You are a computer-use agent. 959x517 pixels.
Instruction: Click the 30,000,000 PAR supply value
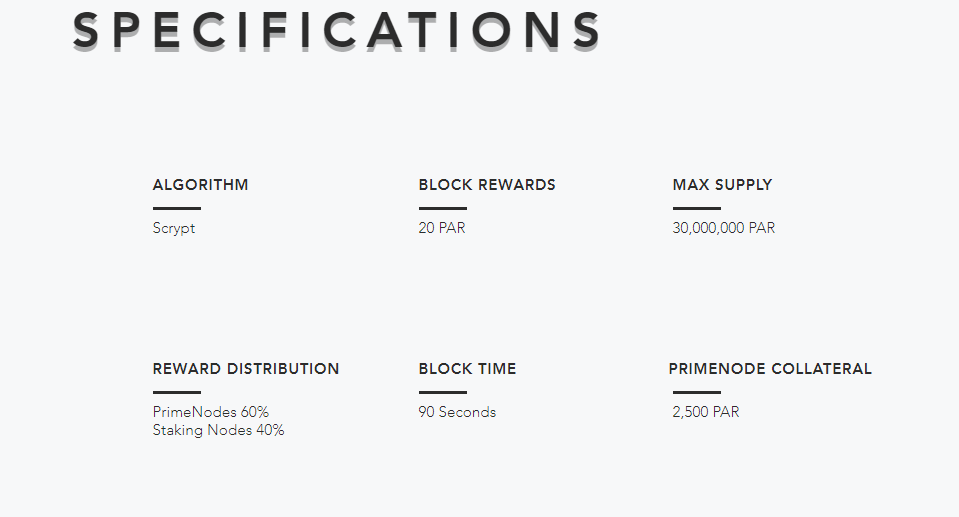click(724, 228)
